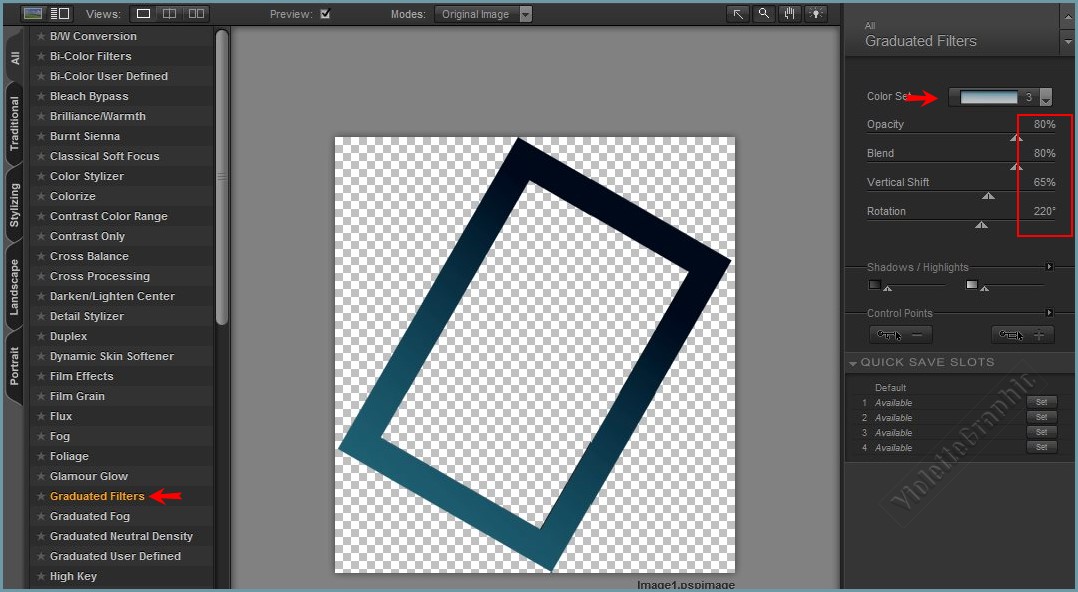This screenshot has width=1078, height=592.
Task: Switch to the Landscape category tab
Action: coord(14,288)
